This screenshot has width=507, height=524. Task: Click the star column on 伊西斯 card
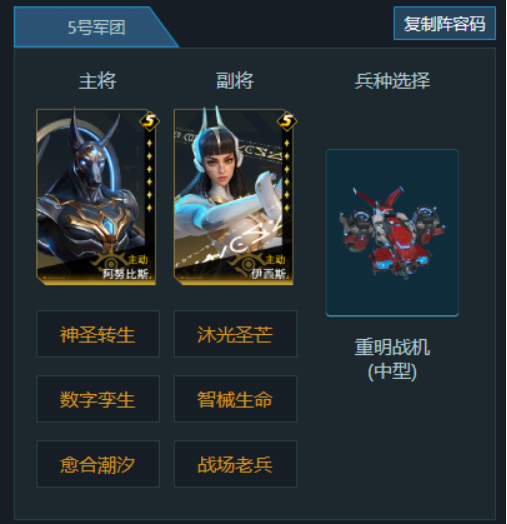coord(287,175)
